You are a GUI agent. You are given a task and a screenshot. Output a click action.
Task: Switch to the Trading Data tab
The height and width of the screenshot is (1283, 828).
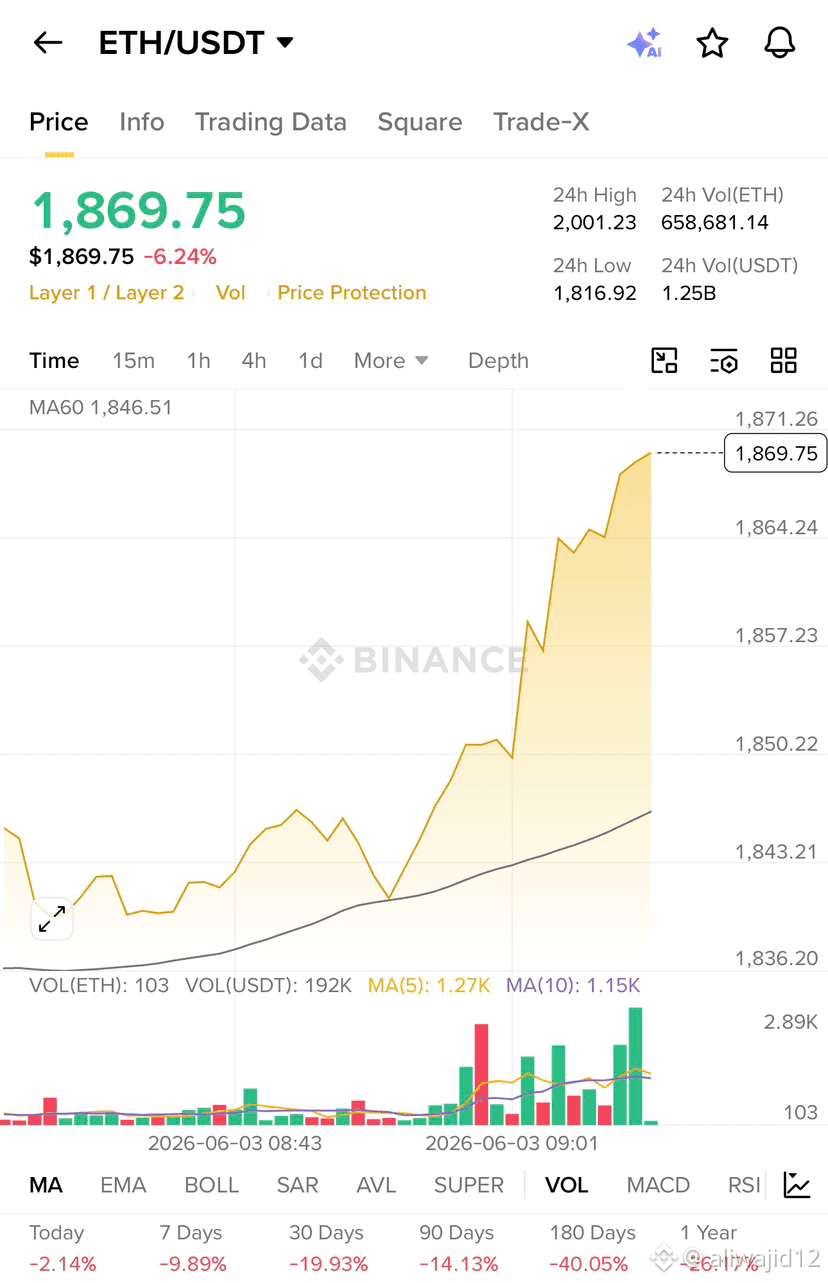point(271,122)
